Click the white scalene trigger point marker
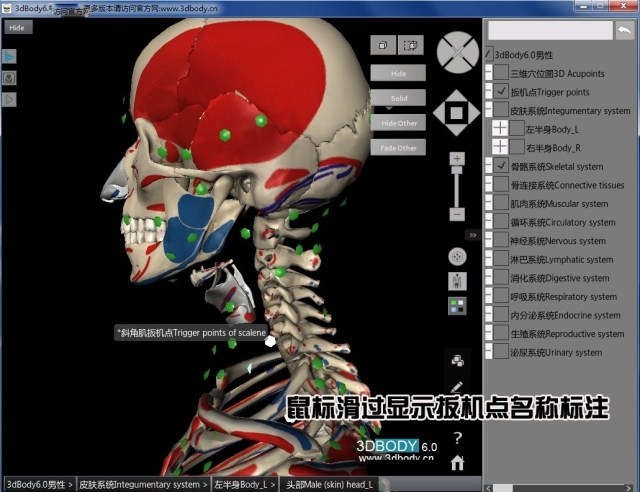The height and width of the screenshot is (492, 640). coord(270,341)
